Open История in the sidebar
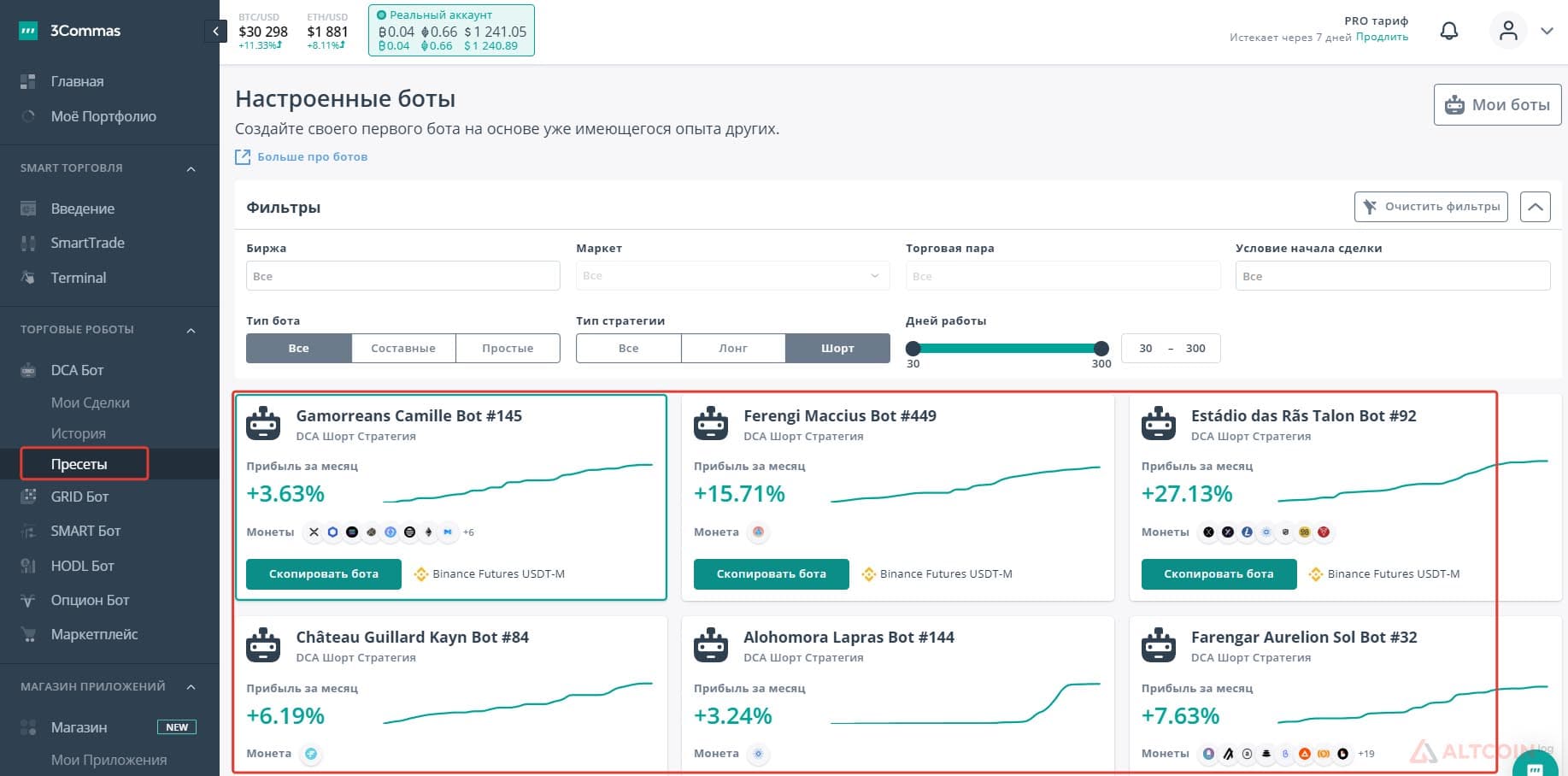Screen dimensions: 1568x776 click(x=79, y=433)
